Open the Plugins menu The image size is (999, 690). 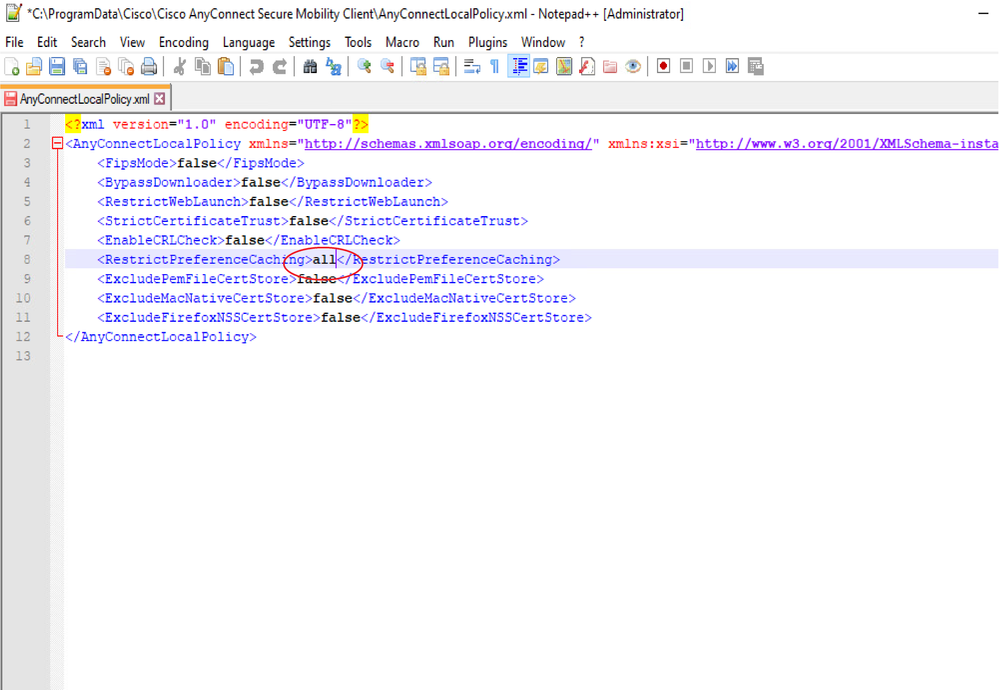487,42
